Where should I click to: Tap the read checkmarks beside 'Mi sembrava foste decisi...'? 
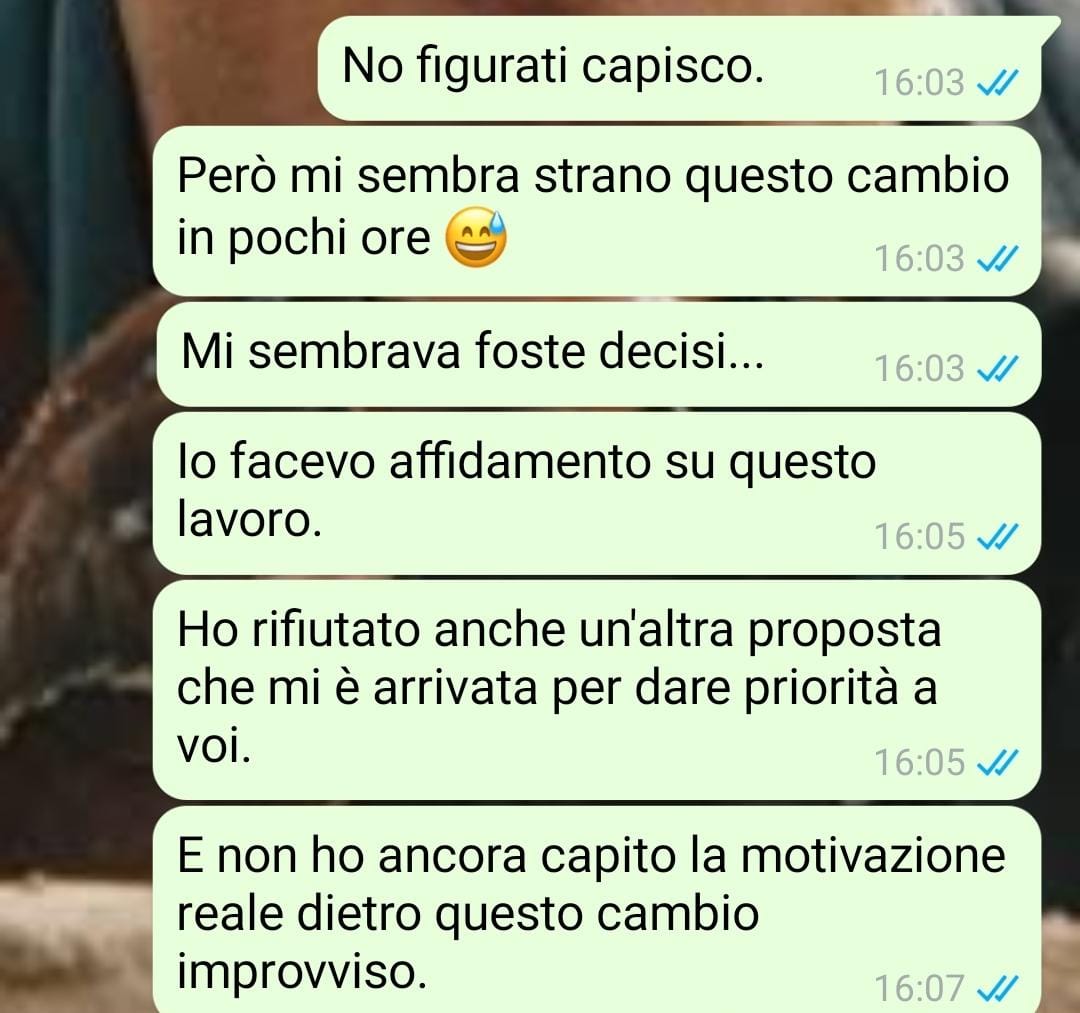click(x=998, y=369)
